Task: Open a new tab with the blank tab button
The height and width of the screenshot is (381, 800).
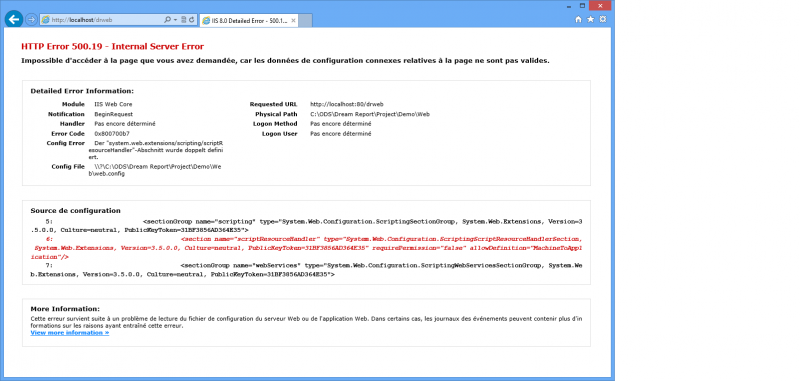Action: pyautogui.click(x=305, y=20)
